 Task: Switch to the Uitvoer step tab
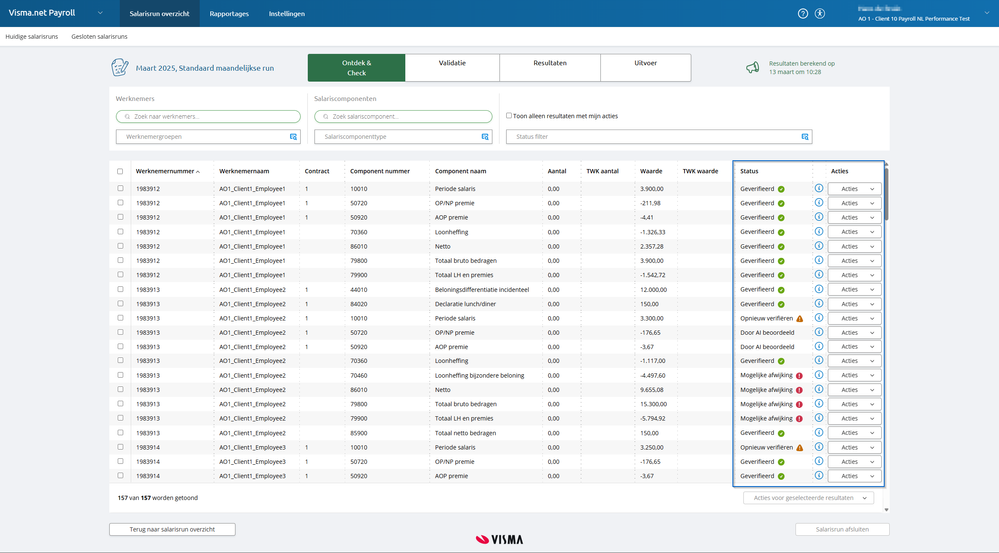pos(645,68)
